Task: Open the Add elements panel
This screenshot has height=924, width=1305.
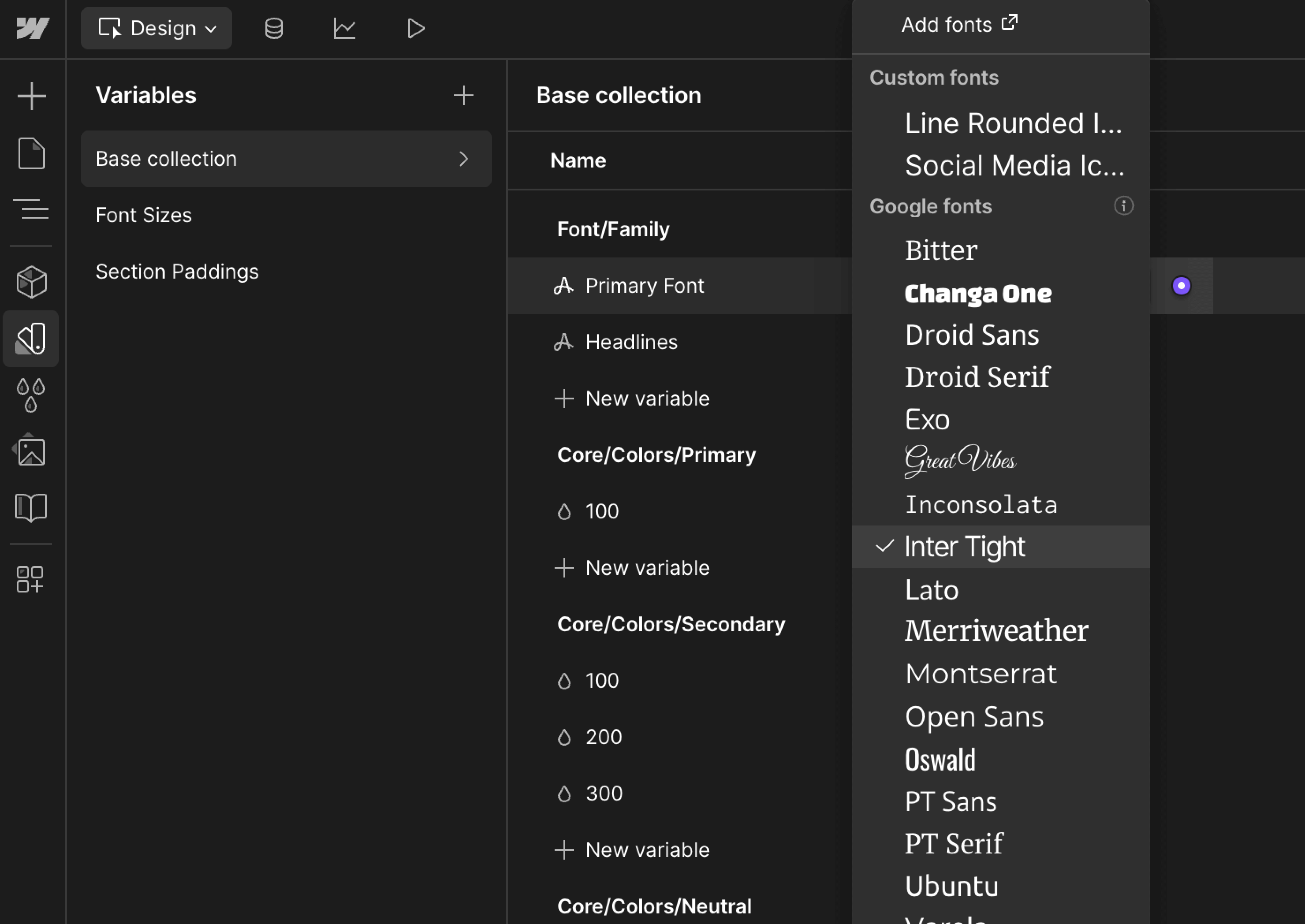Action: tap(31, 96)
